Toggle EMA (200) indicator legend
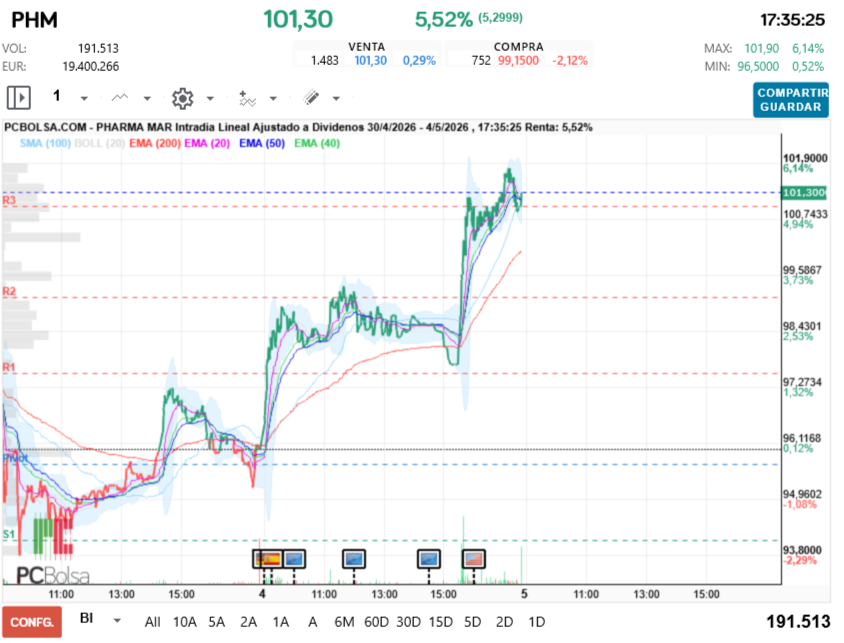 click(x=155, y=143)
